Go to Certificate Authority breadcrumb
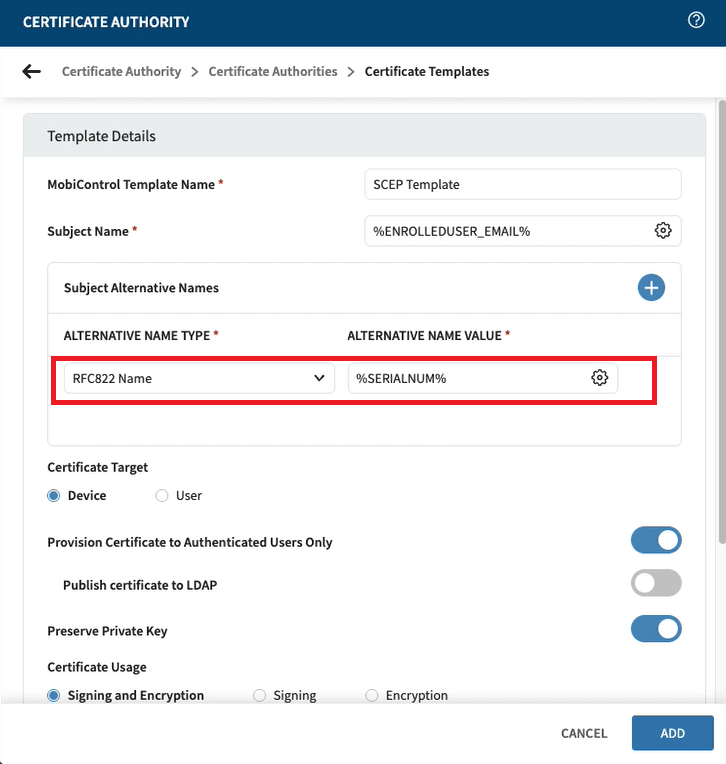Viewport: 726px width, 764px height. click(x=121, y=72)
